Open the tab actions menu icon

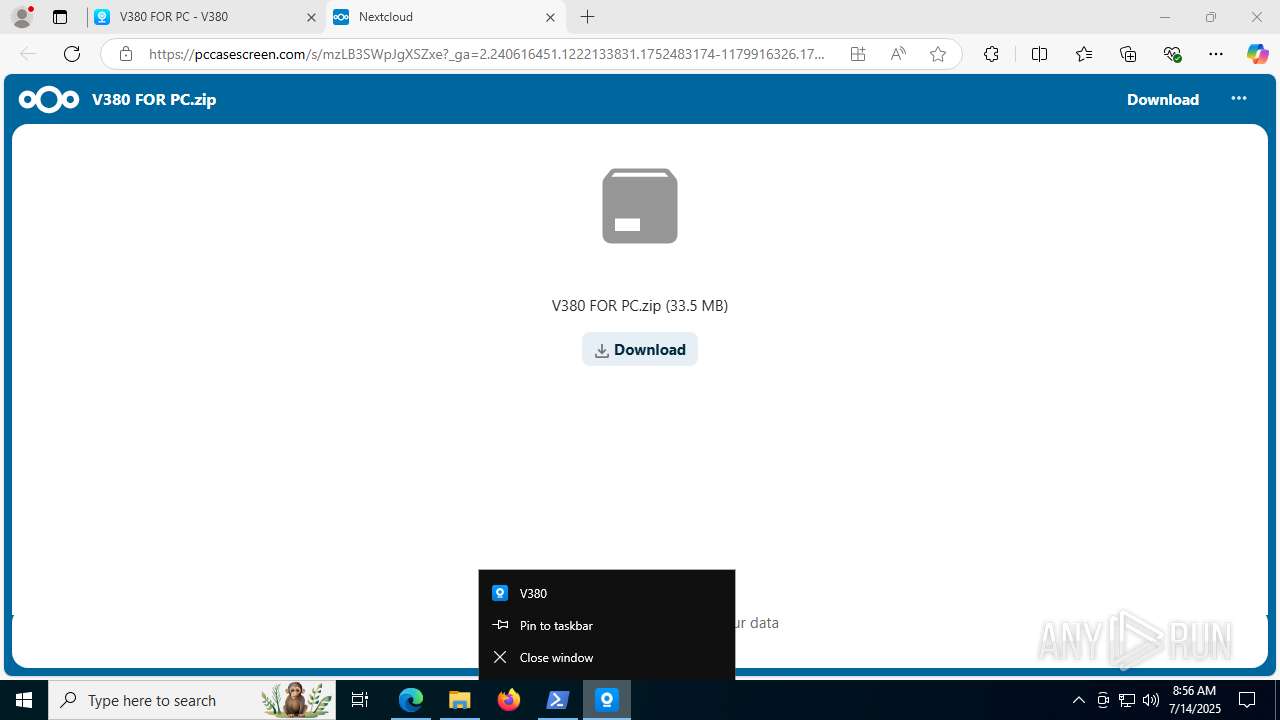click(x=60, y=17)
